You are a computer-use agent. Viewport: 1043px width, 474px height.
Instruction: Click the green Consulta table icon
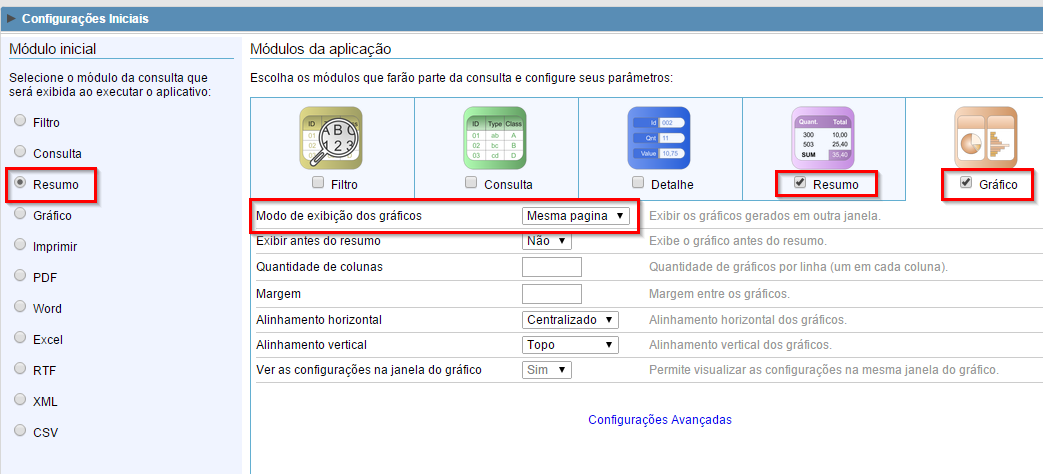494,137
